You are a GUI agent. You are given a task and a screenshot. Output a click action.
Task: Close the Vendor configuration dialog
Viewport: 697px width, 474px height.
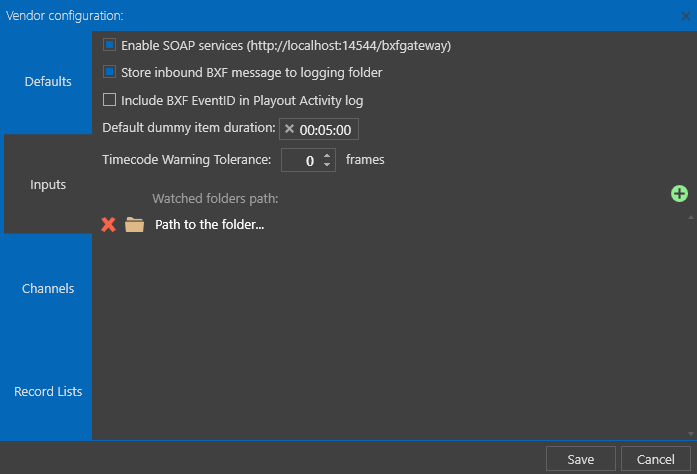click(685, 16)
